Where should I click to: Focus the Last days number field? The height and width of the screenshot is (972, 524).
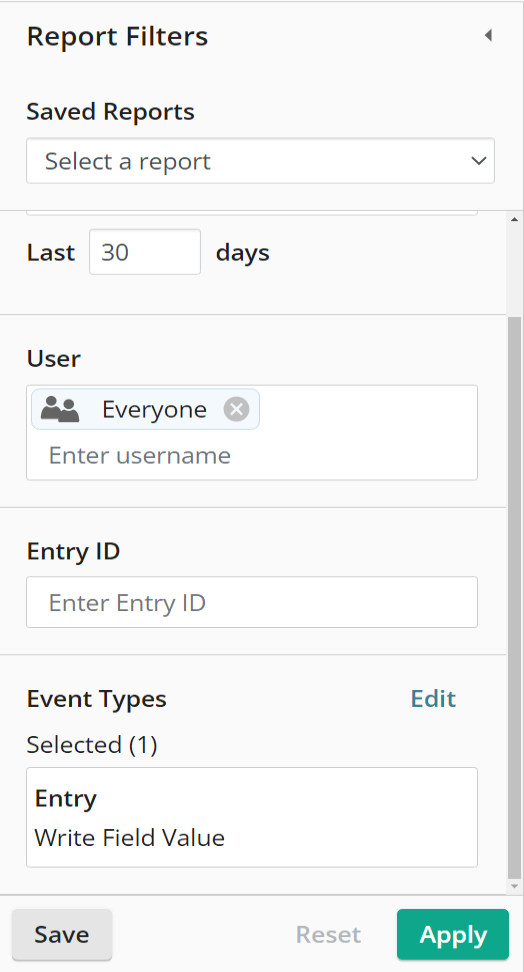click(145, 252)
